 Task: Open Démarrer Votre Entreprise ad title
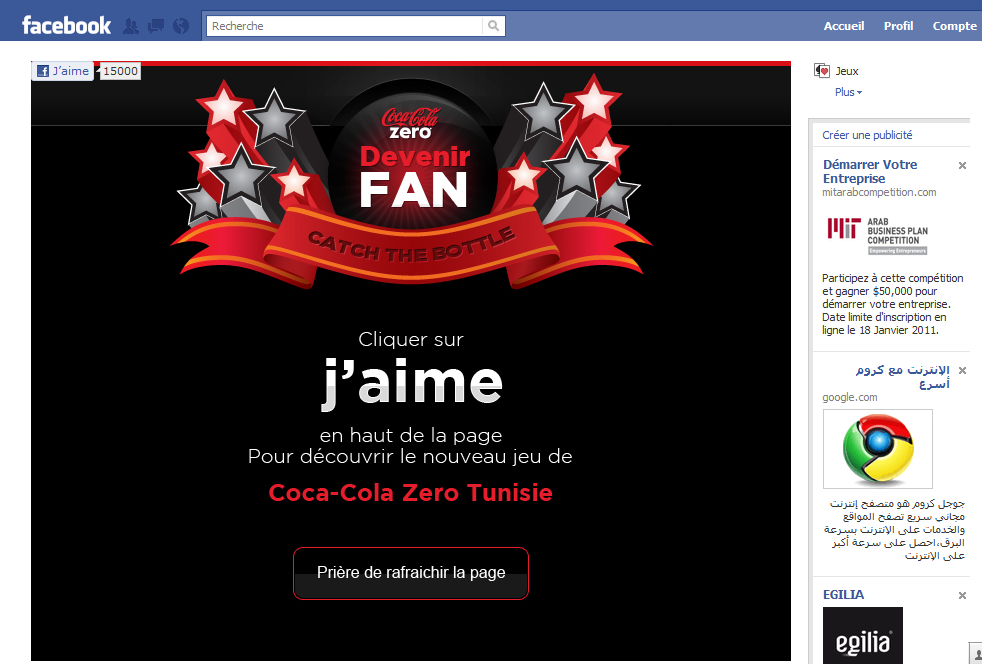[870, 171]
